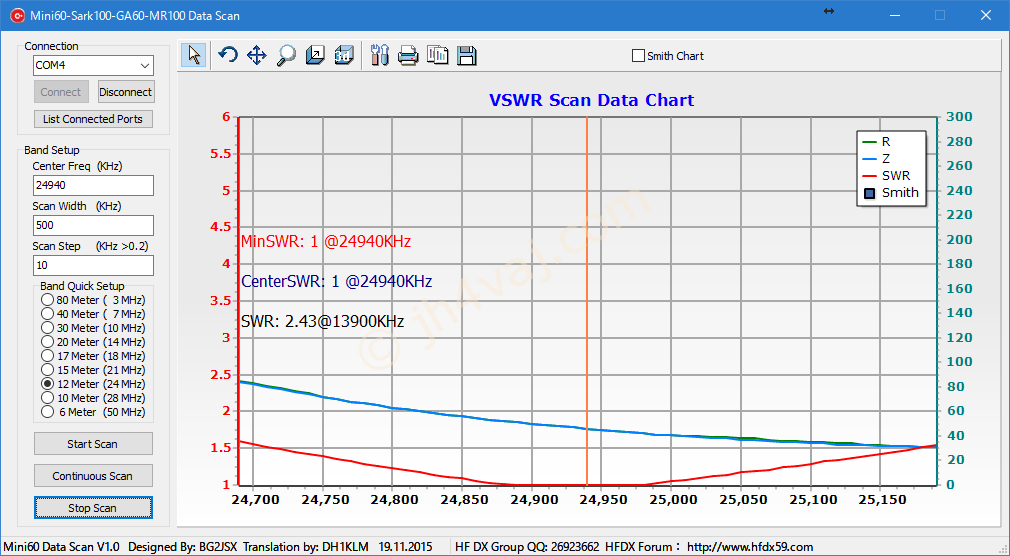Click the application logo in title bar
Viewport: 1010px width, 556px height.
17,15
